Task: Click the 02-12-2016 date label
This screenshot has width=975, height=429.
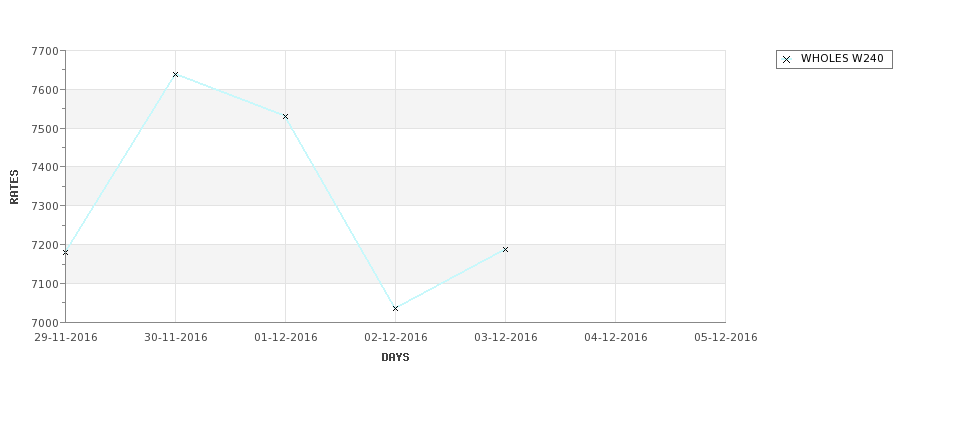Action: [396, 338]
